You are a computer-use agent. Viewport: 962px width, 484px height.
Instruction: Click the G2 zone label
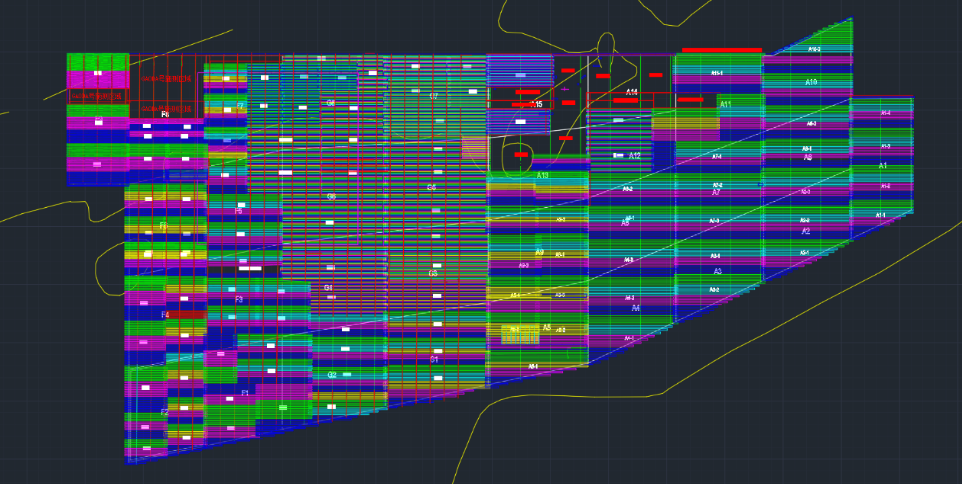click(332, 375)
